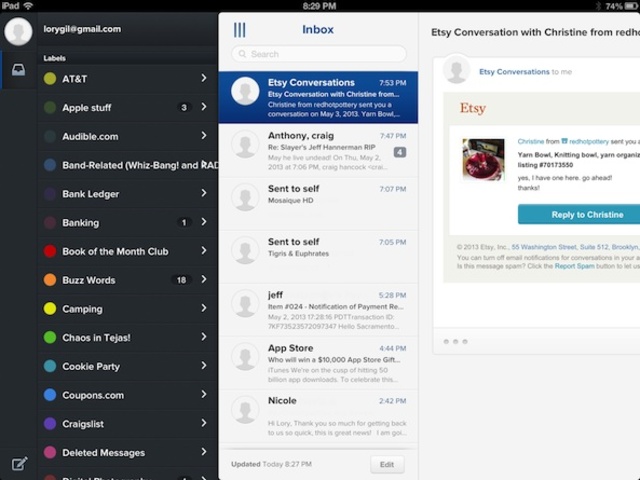Image resolution: width=640 pixels, height=480 pixels.
Task: Tap the Edit button below message list
Action: coord(387,464)
